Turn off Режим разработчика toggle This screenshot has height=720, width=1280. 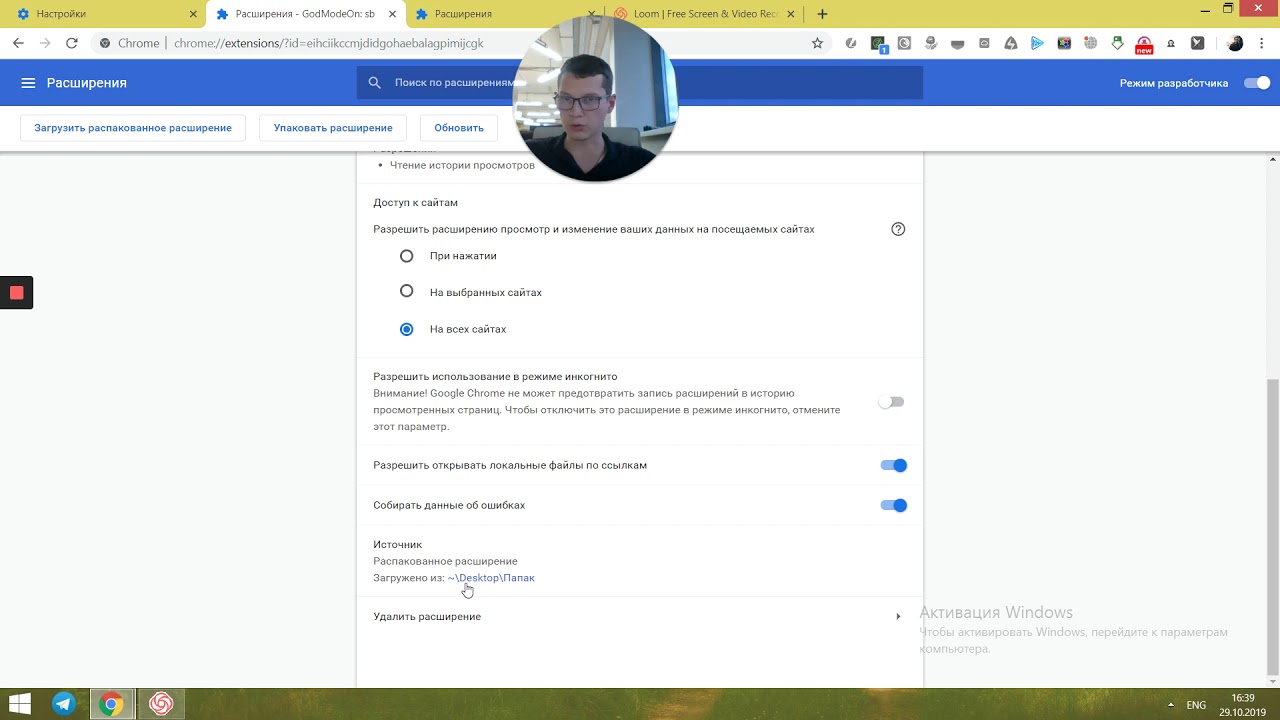[1257, 83]
